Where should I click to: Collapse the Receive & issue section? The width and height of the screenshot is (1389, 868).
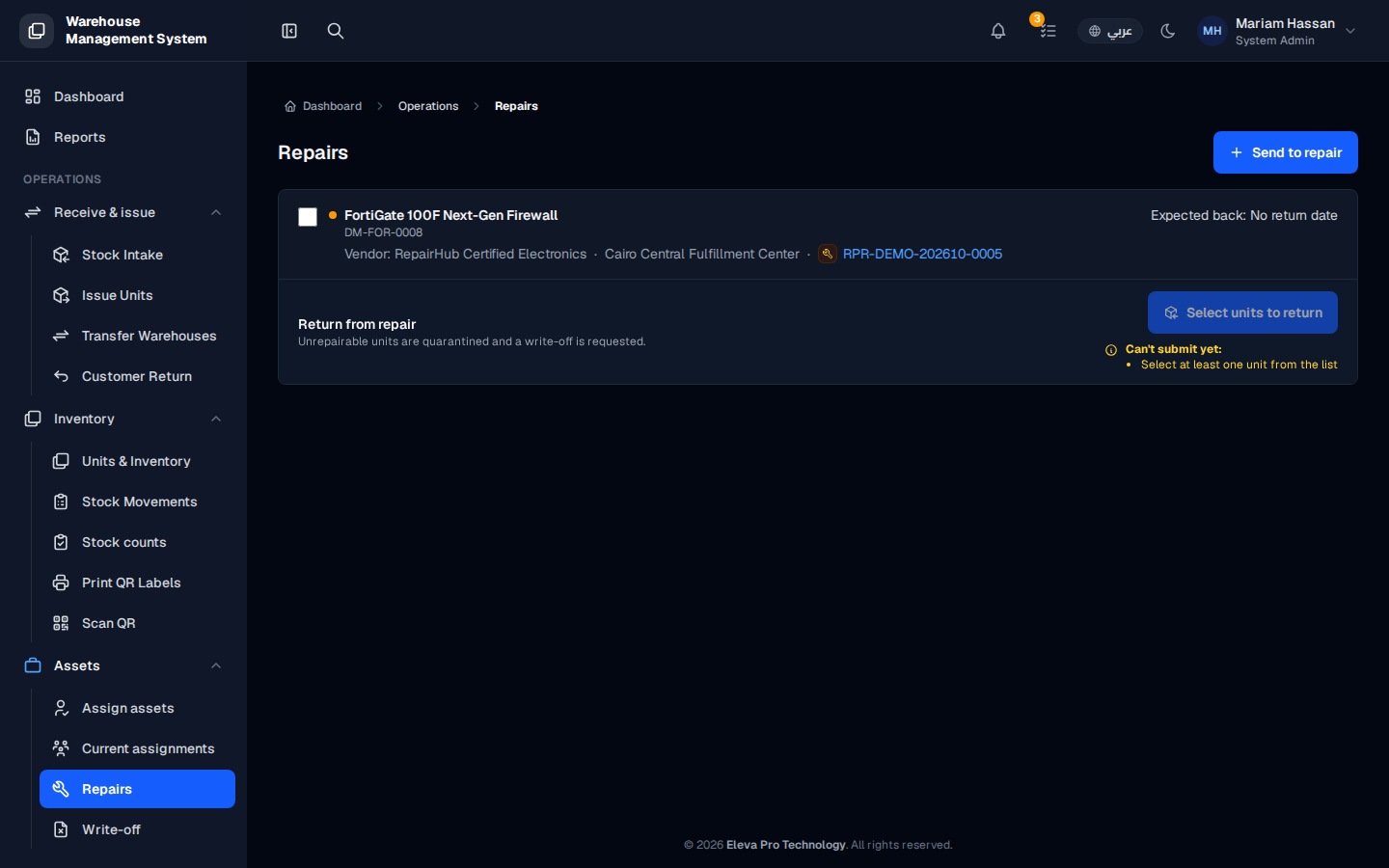(123, 212)
